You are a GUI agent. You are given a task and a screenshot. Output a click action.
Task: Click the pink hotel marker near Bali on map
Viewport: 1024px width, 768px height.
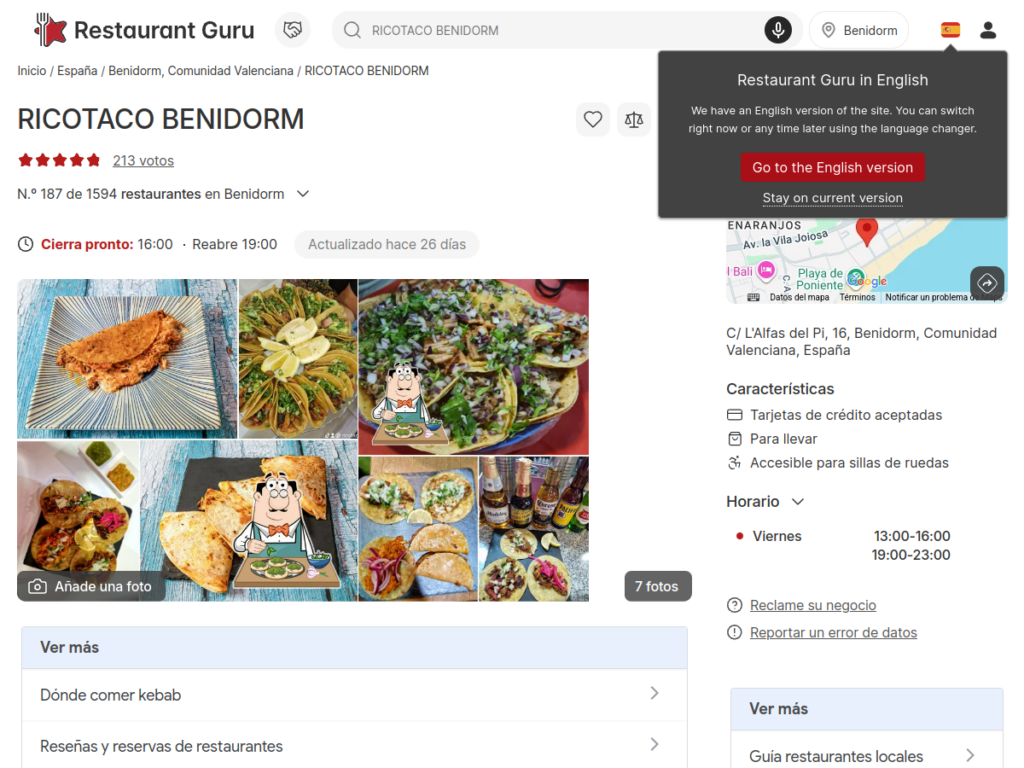pyautogui.click(x=766, y=270)
